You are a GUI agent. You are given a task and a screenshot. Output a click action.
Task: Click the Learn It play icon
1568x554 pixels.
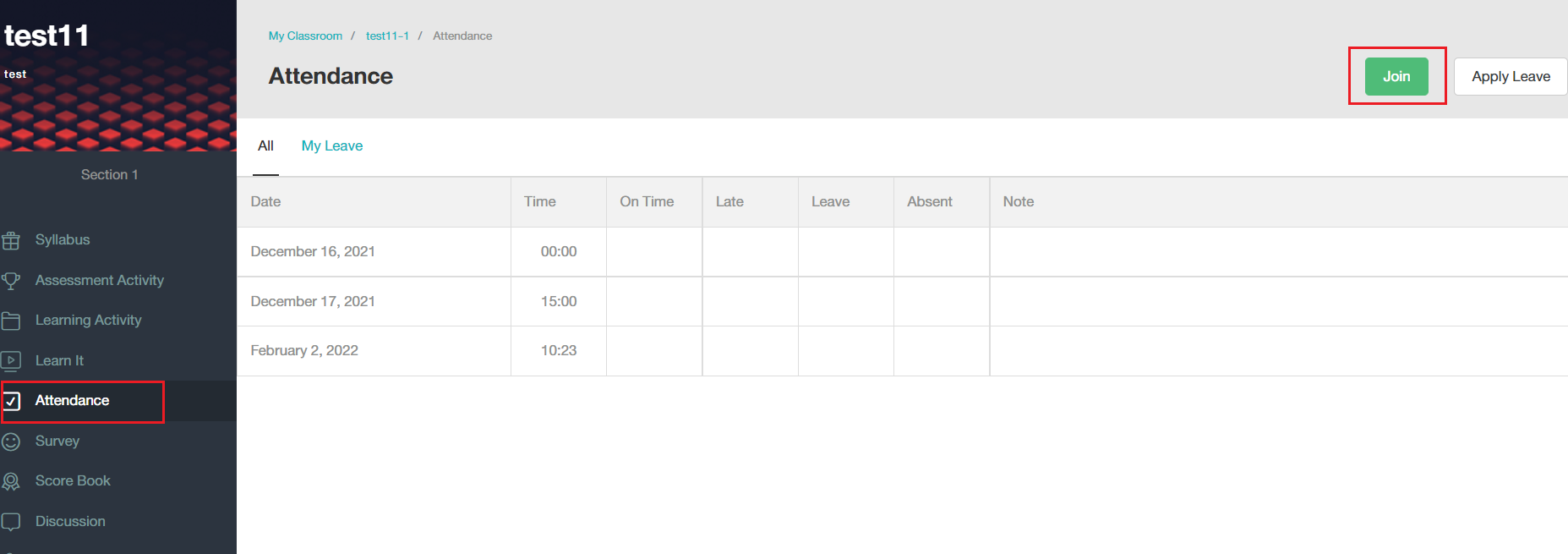11,361
